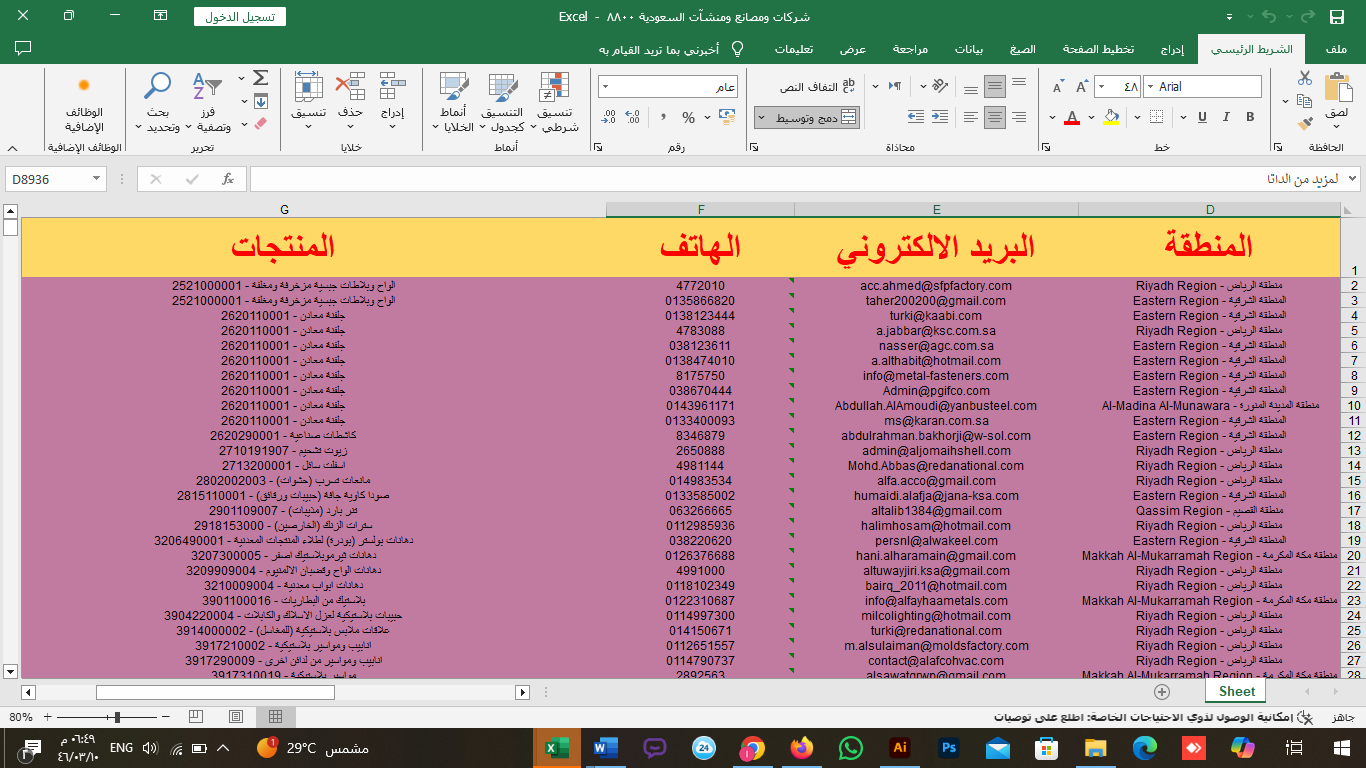Image resolution: width=1366 pixels, height=768 pixels.
Task: Open the Data (بيانات) ribbon tab
Action: point(969,49)
